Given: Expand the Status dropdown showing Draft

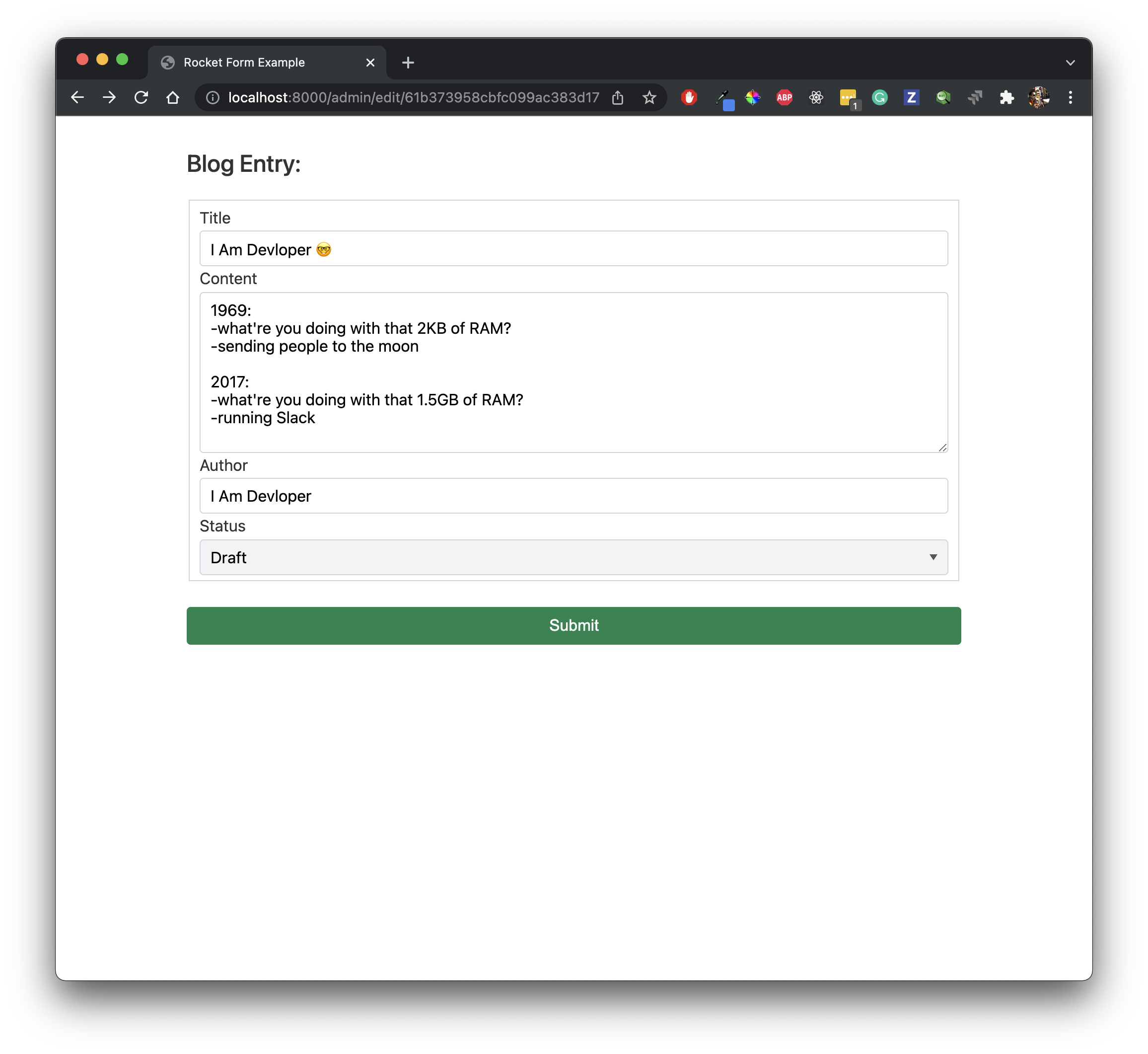Looking at the screenshot, I should pos(574,557).
